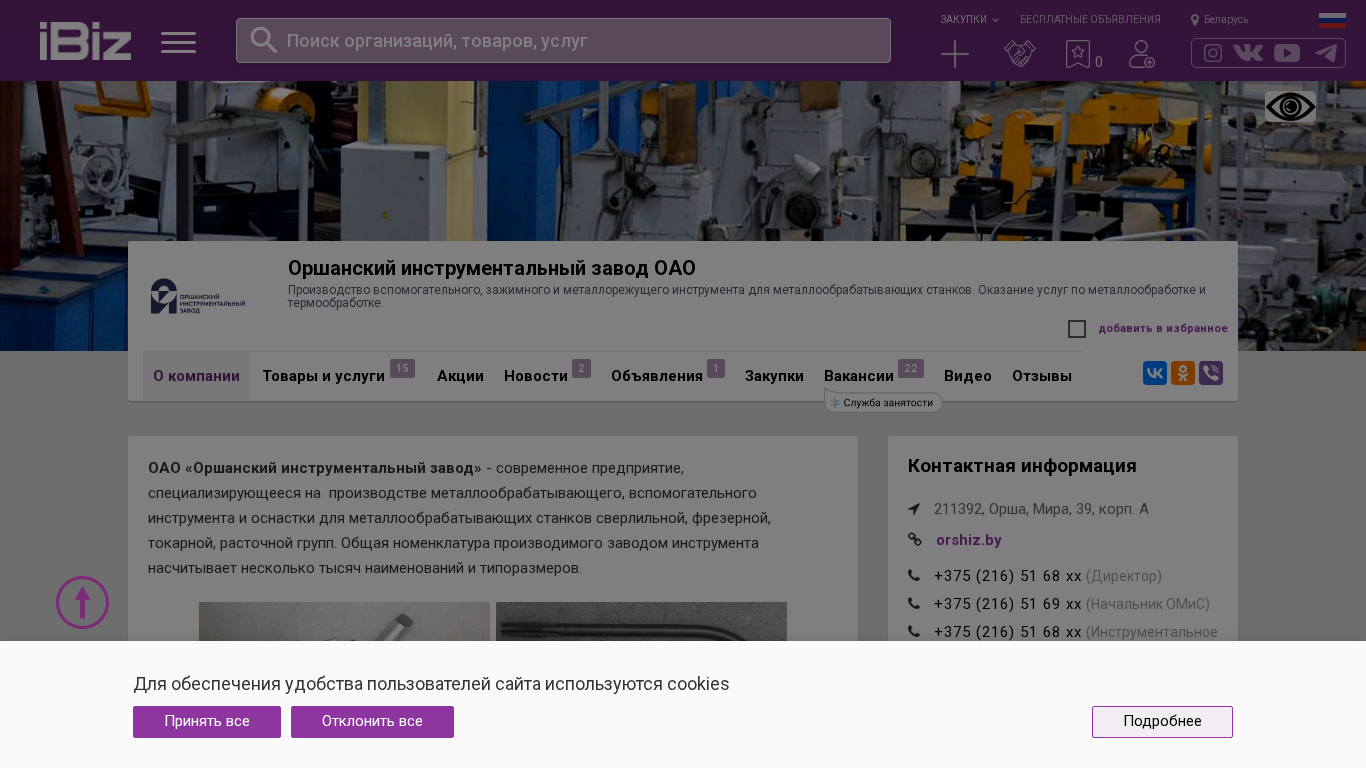
Task: Share via Viber purple icon
Action: pyautogui.click(x=1211, y=373)
